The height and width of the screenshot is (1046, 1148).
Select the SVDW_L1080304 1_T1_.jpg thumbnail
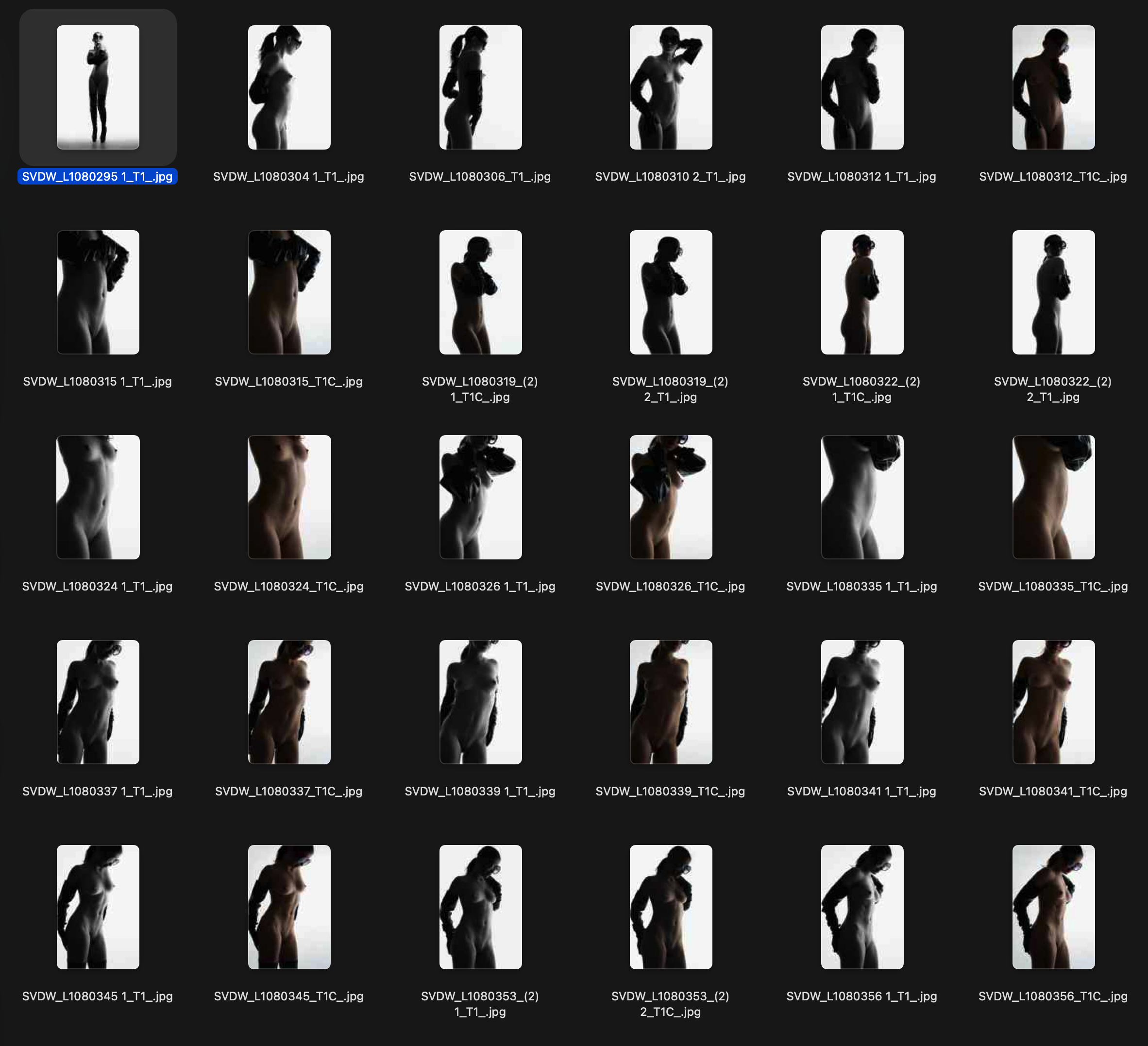289,85
